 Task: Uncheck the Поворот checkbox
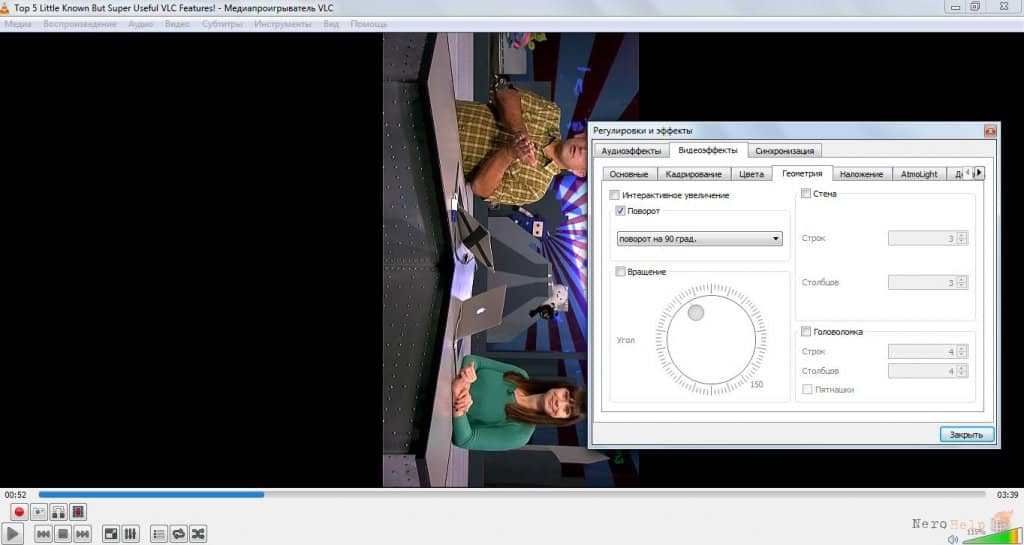(x=620, y=211)
